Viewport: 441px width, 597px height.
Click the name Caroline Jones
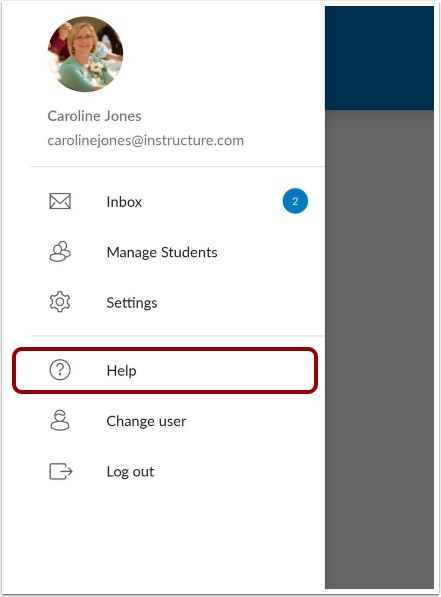click(x=94, y=116)
